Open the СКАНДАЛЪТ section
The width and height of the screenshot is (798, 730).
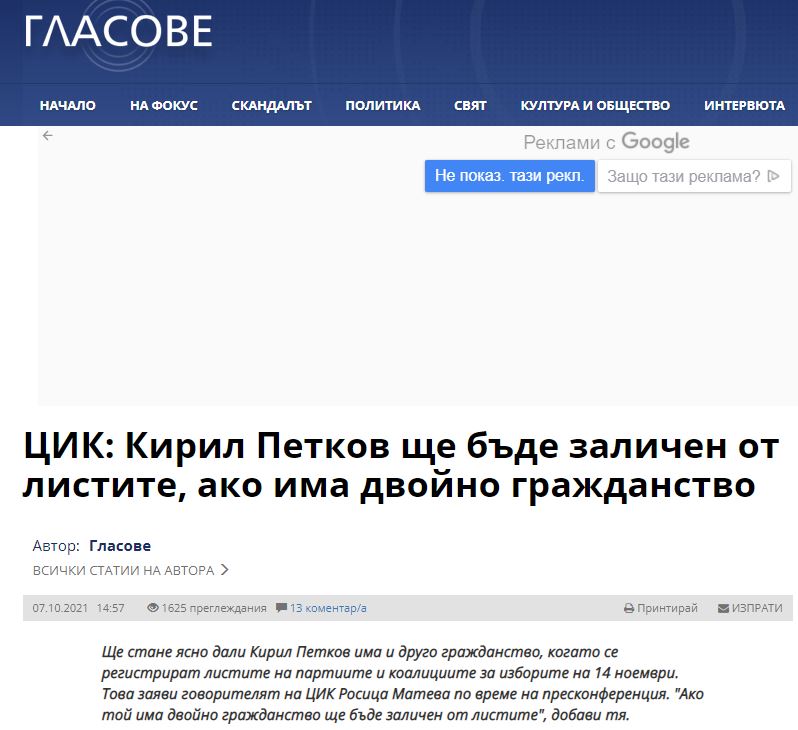272,105
